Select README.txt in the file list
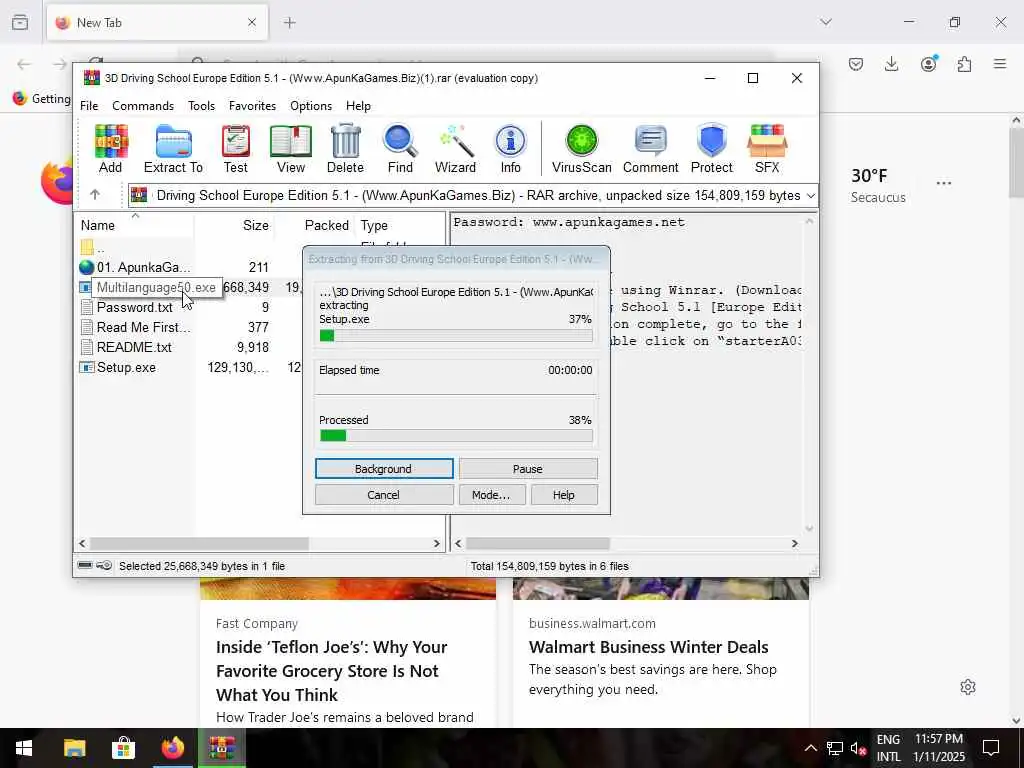The height and width of the screenshot is (768, 1024). 135,347
